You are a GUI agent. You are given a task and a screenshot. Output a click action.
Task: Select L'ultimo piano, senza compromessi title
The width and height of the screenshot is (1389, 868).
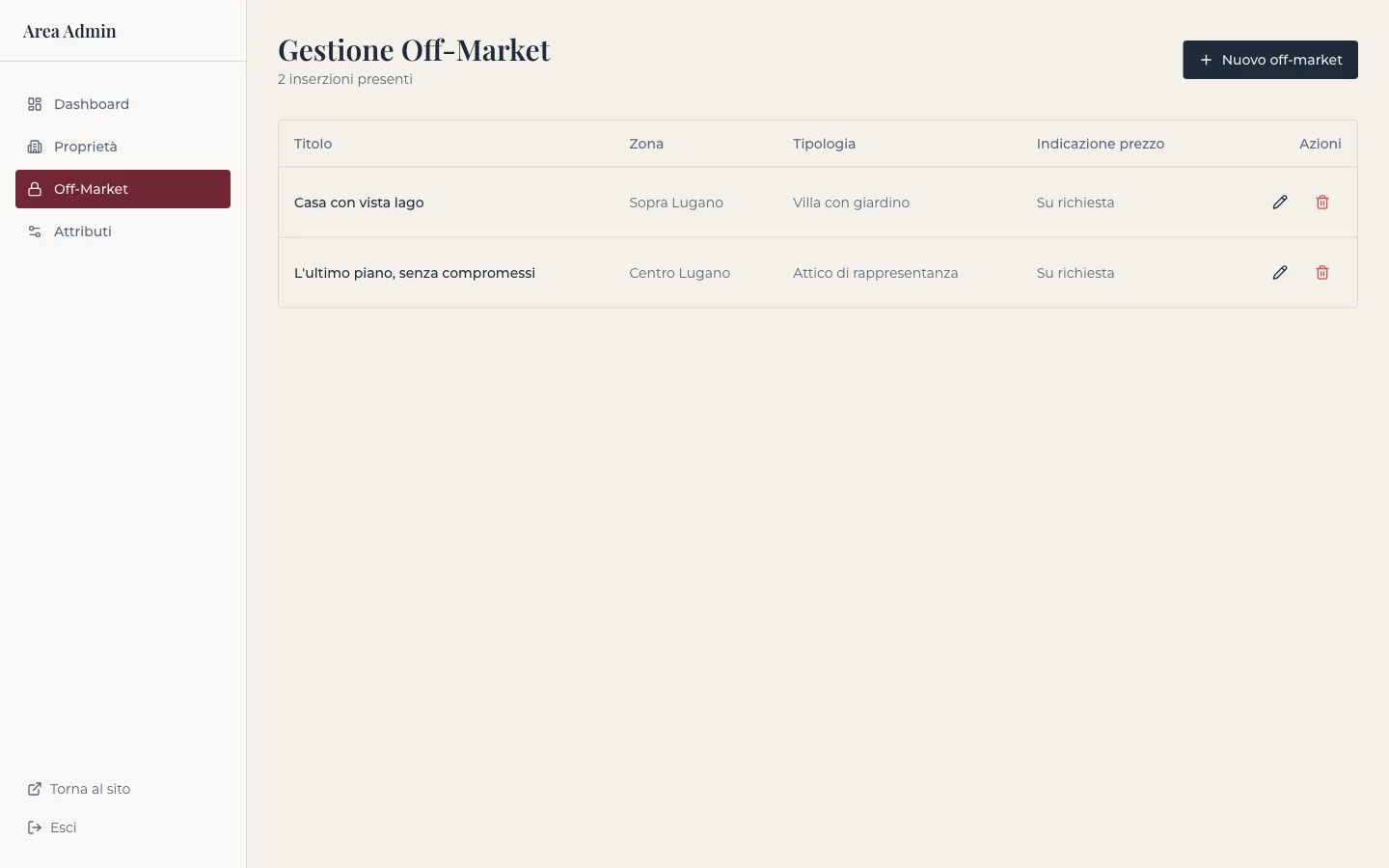(x=415, y=273)
